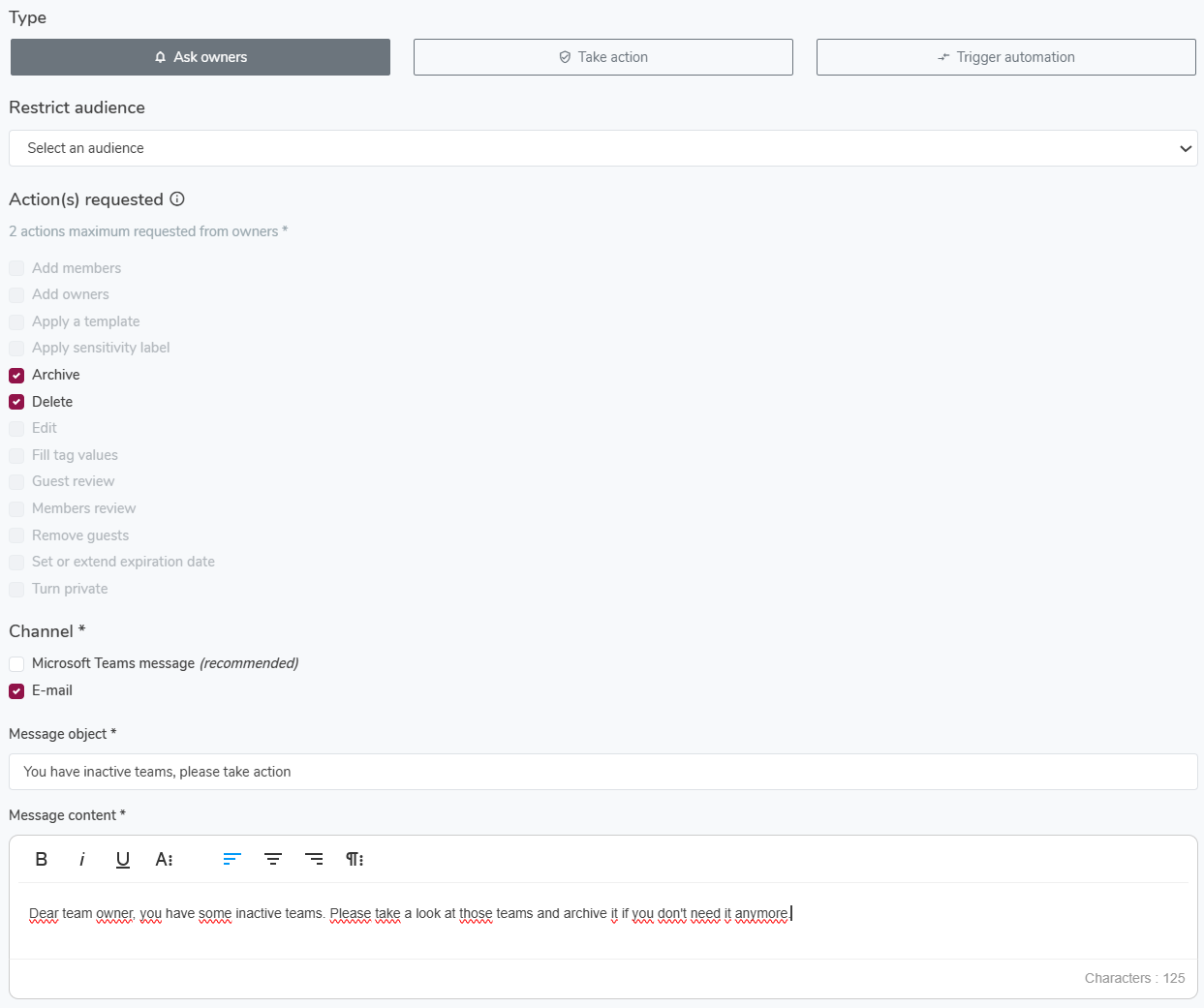
Task: Uncheck the Archive checkbox
Action: 16,375
